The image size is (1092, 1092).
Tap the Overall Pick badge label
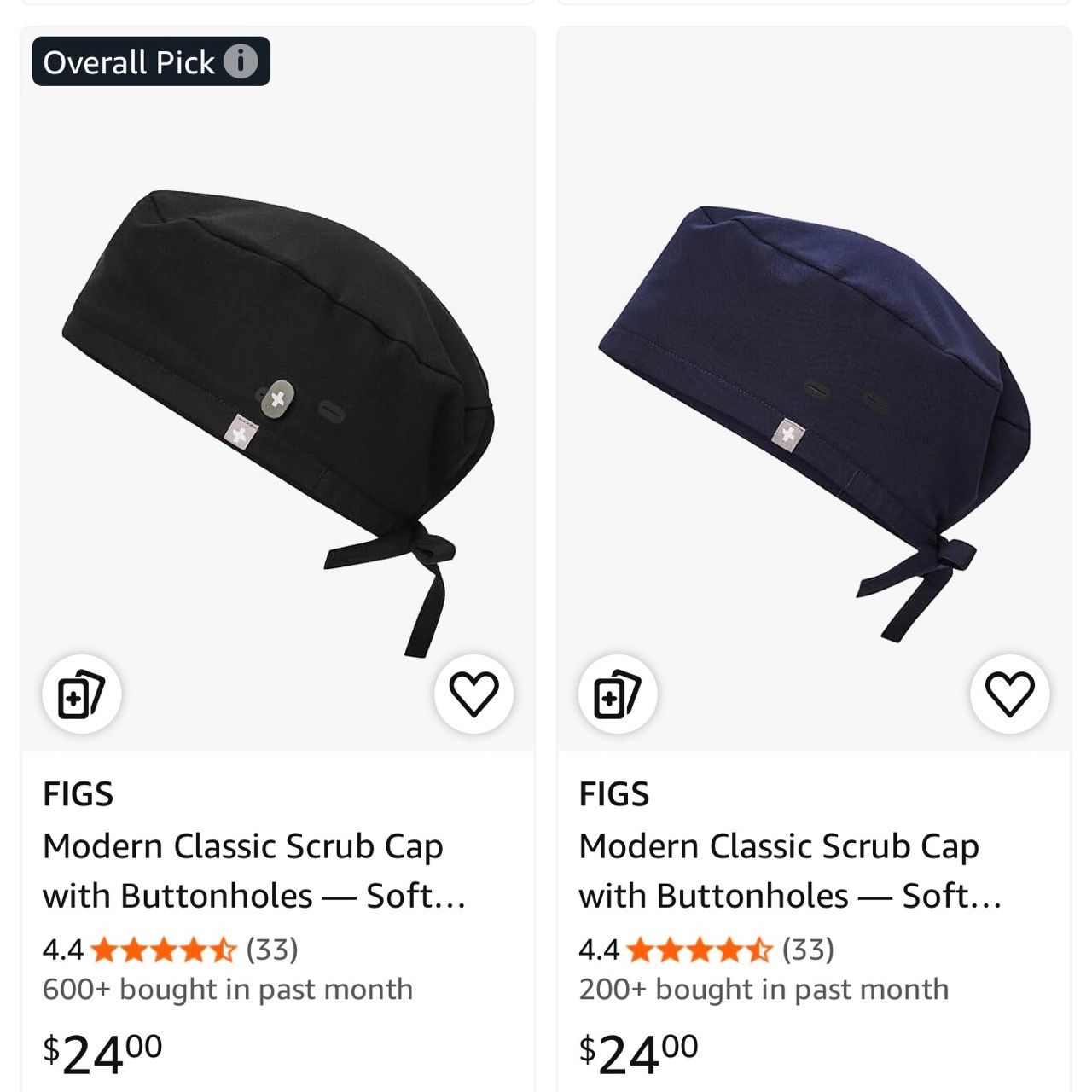[x=129, y=62]
